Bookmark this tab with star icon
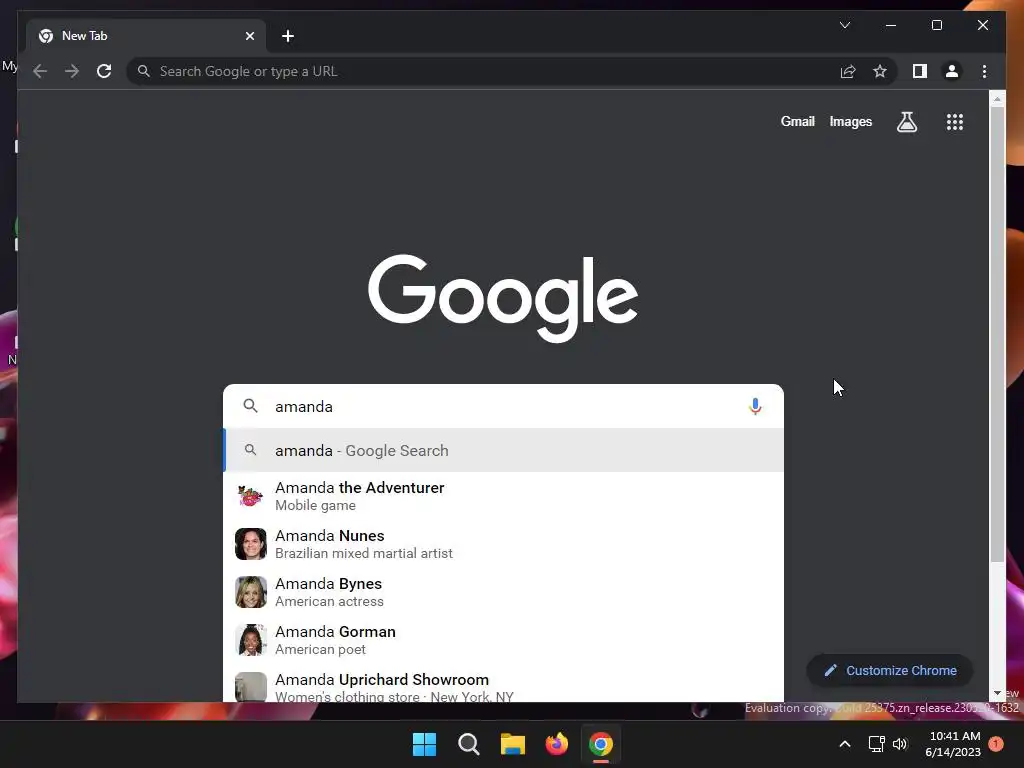The width and height of the screenshot is (1024, 768). (880, 71)
